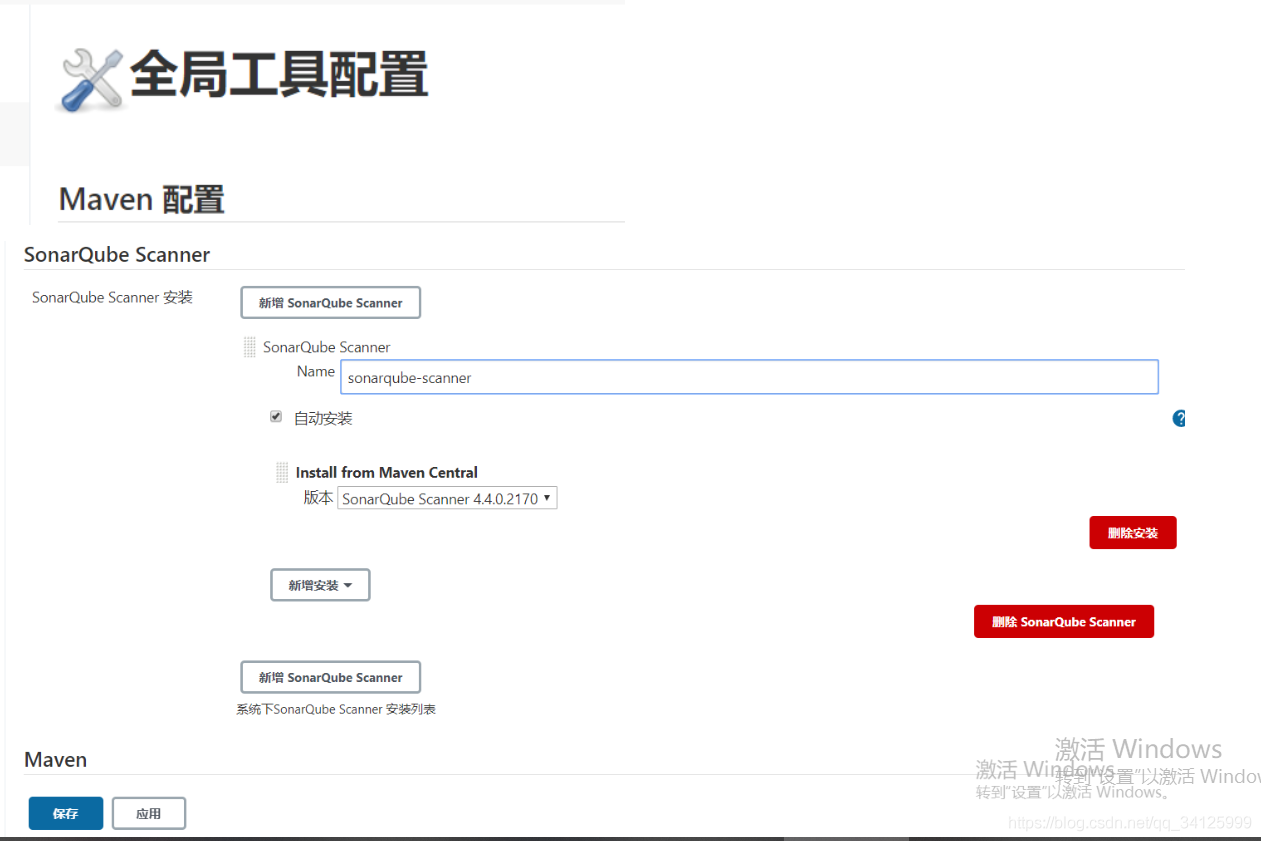Click the Install from Maven Central text

coord(387,472)
